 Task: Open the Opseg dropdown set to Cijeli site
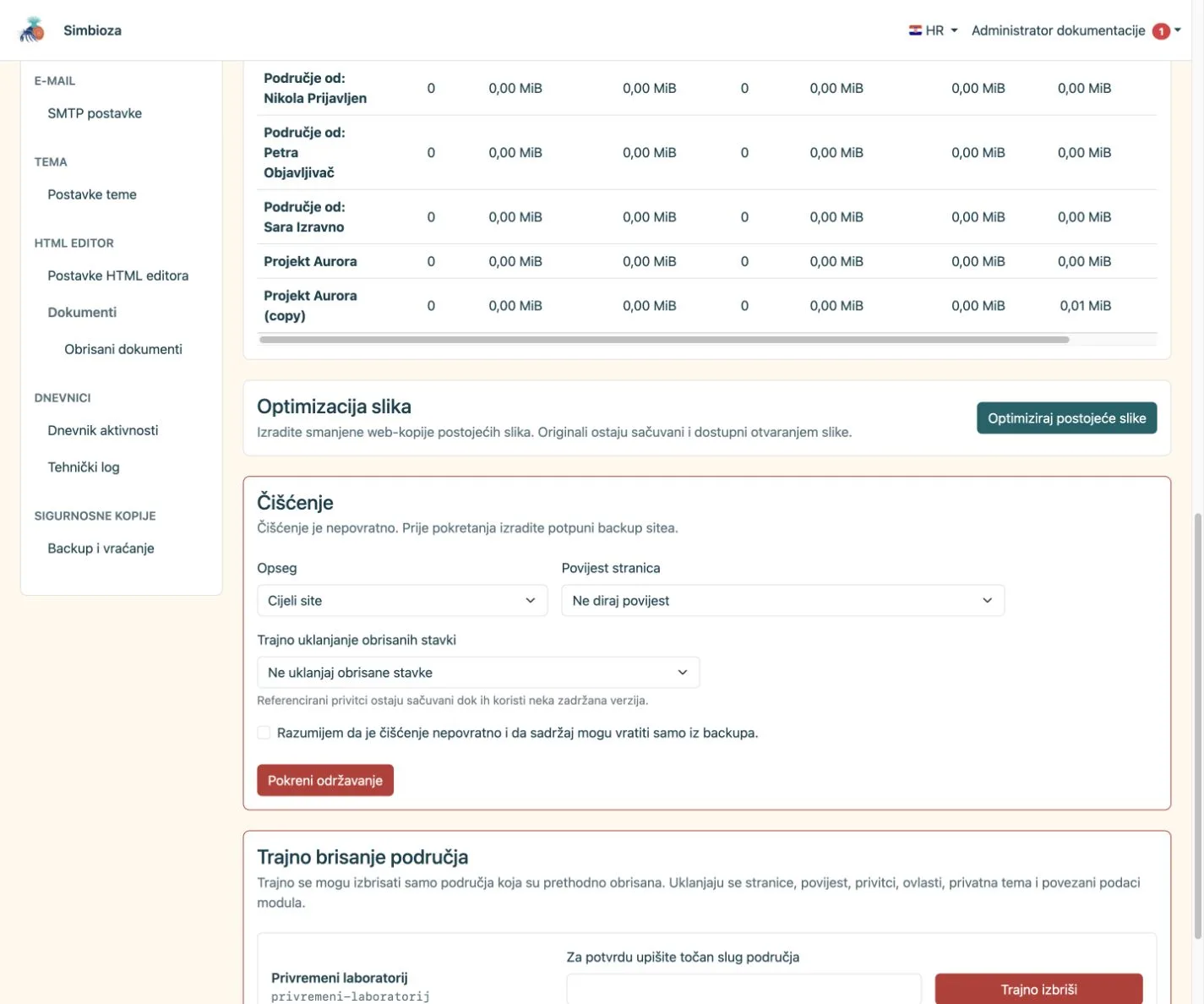coord(402,601)
